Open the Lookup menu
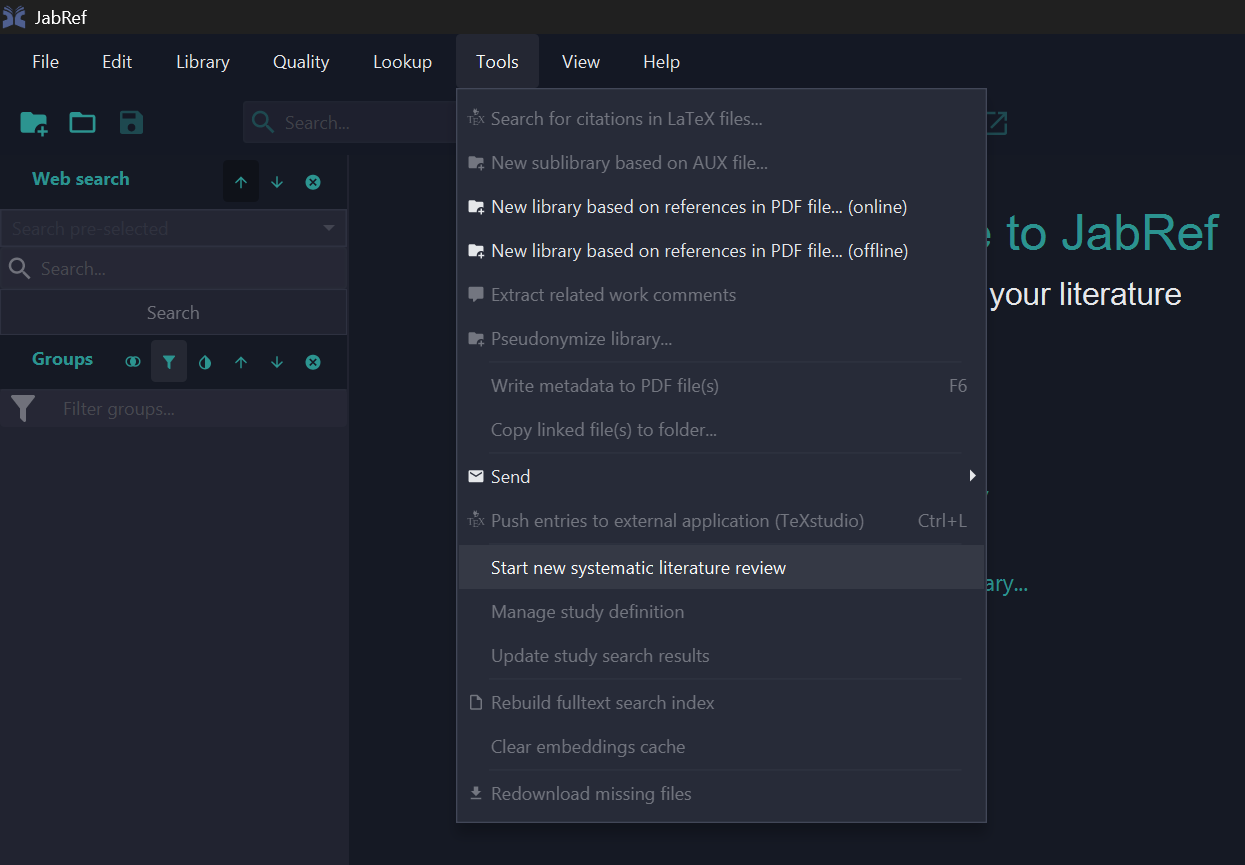 (402, 62)
